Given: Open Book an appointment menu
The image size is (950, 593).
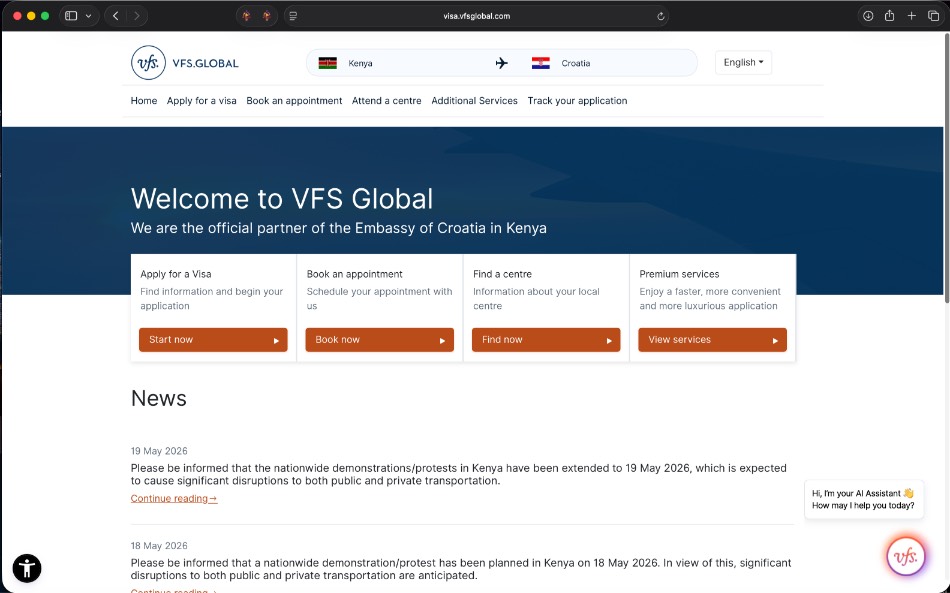Looking at the screenshot, I should pos(294,101).
